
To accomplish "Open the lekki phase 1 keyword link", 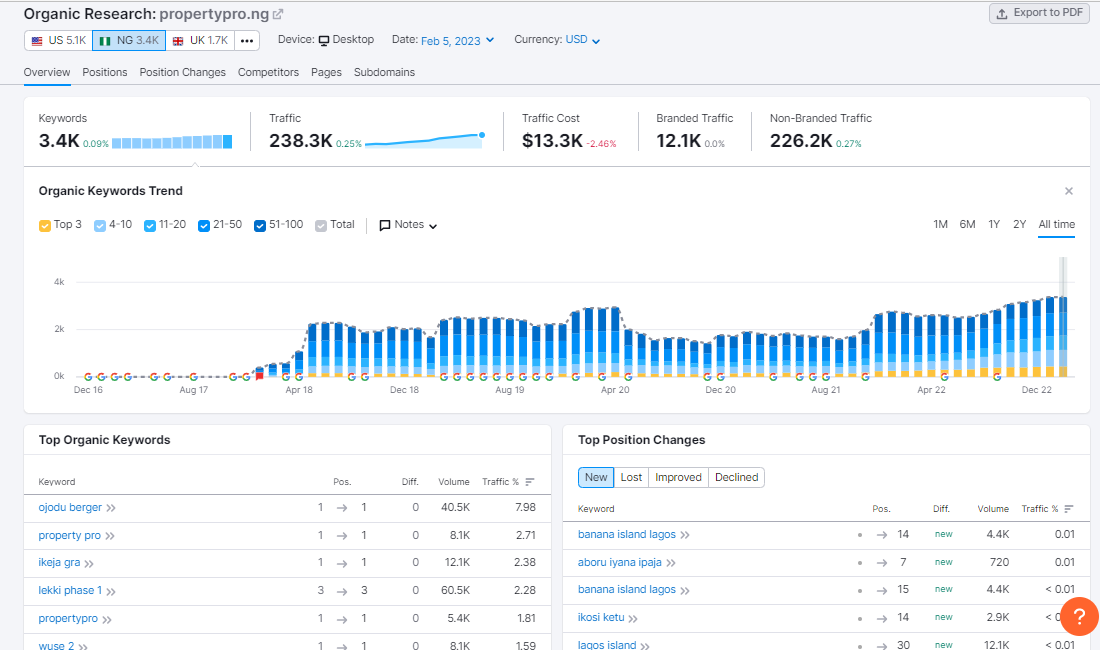I will pyautogui.click(x=70, y=590).
